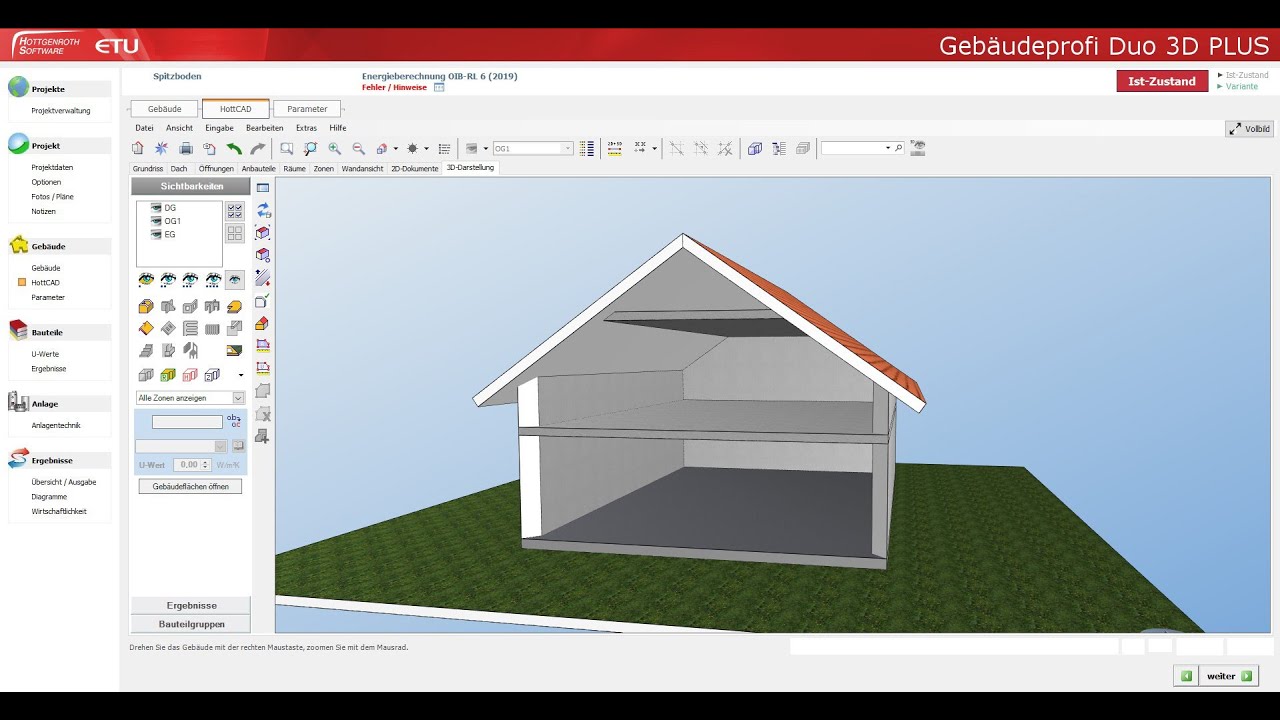The width and height of the screenshot is (1280, 720).
Task: Click the red Ist-Zustand button
Action: tap(1162, 81)
